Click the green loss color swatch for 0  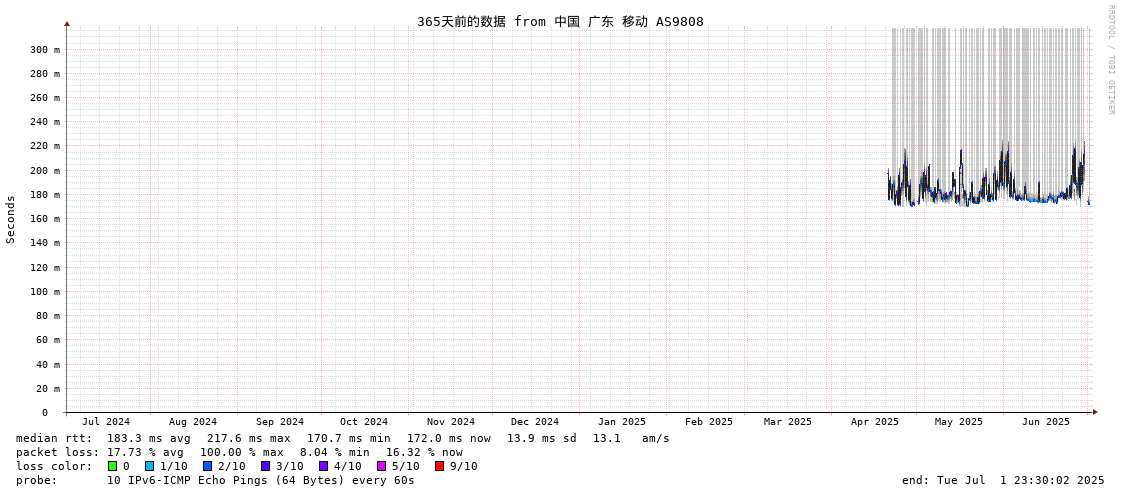112,466
